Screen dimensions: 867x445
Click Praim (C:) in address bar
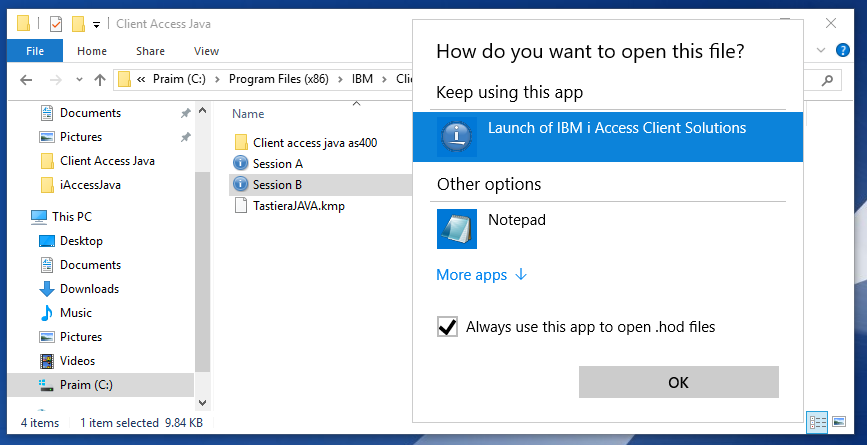(x=179, y=79)
